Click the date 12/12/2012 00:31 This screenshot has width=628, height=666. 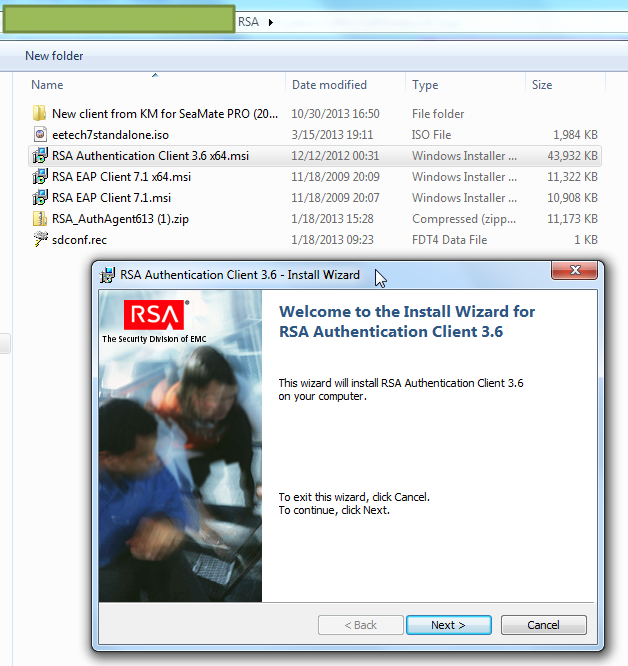pos(335,155)
